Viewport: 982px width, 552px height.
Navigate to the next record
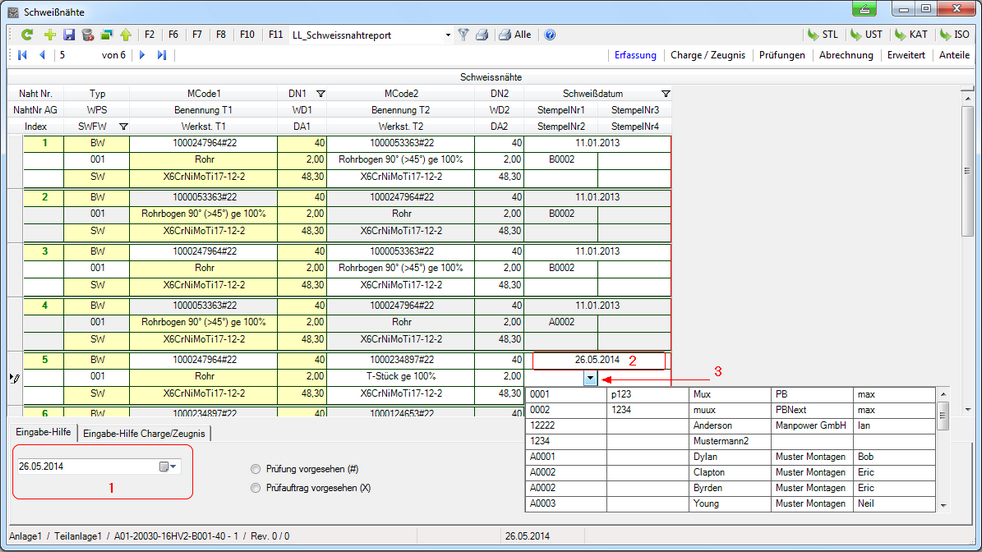(x=142, y=55)
